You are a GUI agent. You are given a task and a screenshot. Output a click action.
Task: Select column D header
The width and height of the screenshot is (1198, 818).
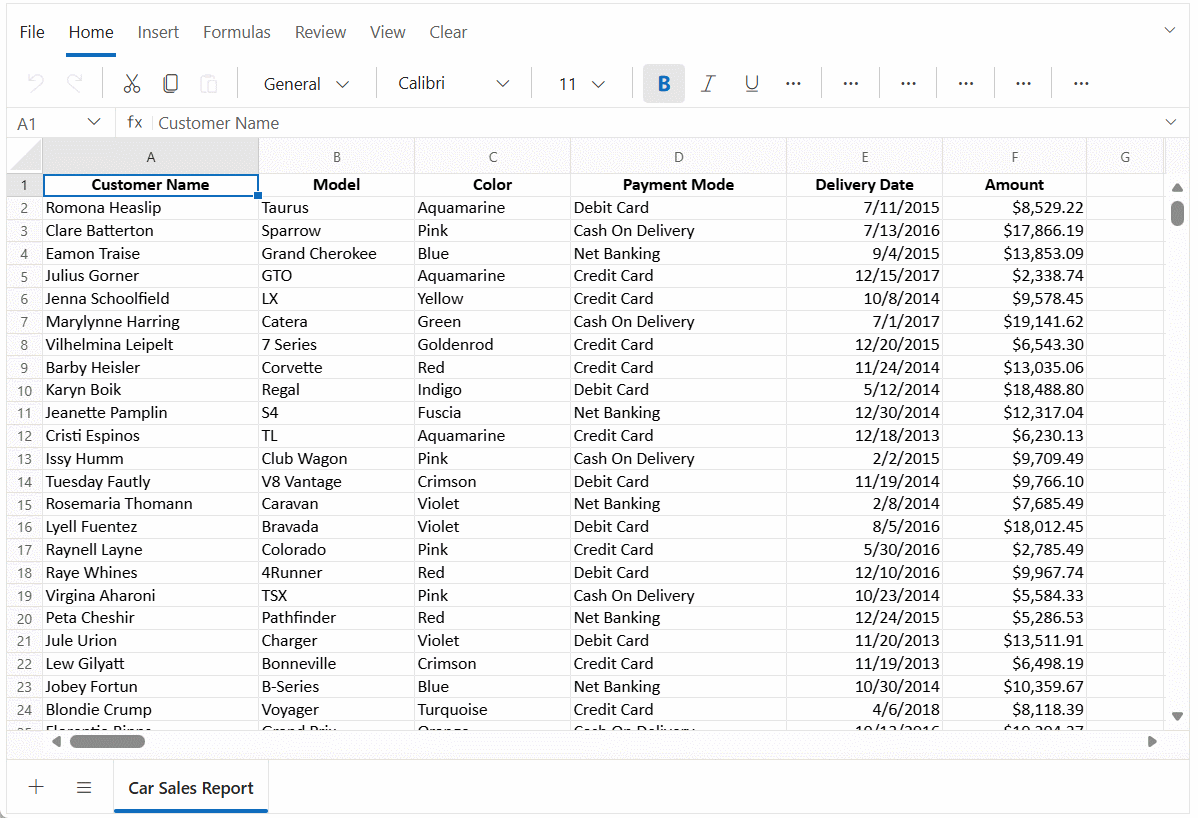click(678, 157)
